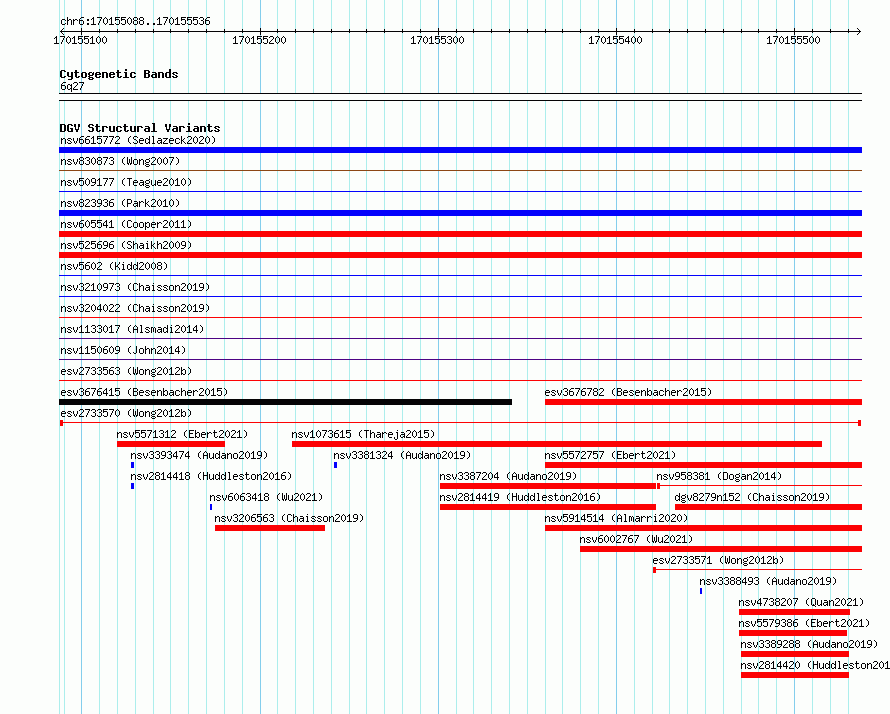Viewport: 890px width, 714px height.
Task: Click nsv5579386 (Ebert2021) label
Action: [804, 623]
